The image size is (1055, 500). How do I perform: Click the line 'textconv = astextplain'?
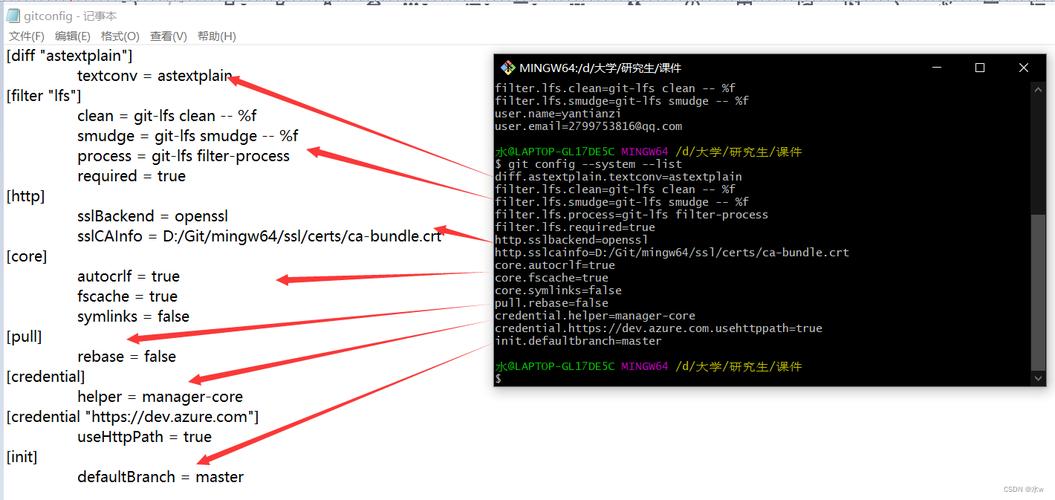[155, 76]
